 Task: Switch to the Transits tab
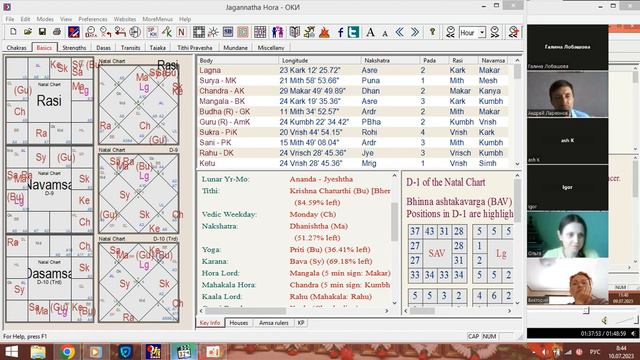coord(131,47)
